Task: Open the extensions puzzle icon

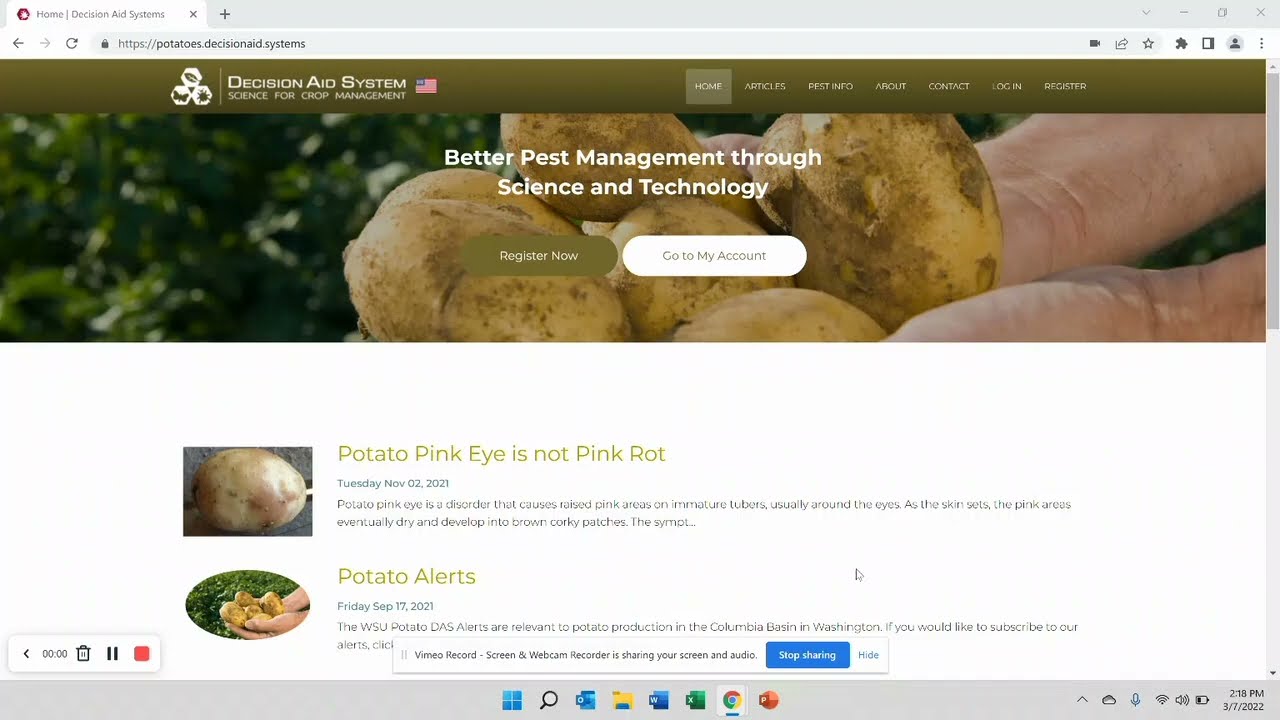Action: (1181, 43)
